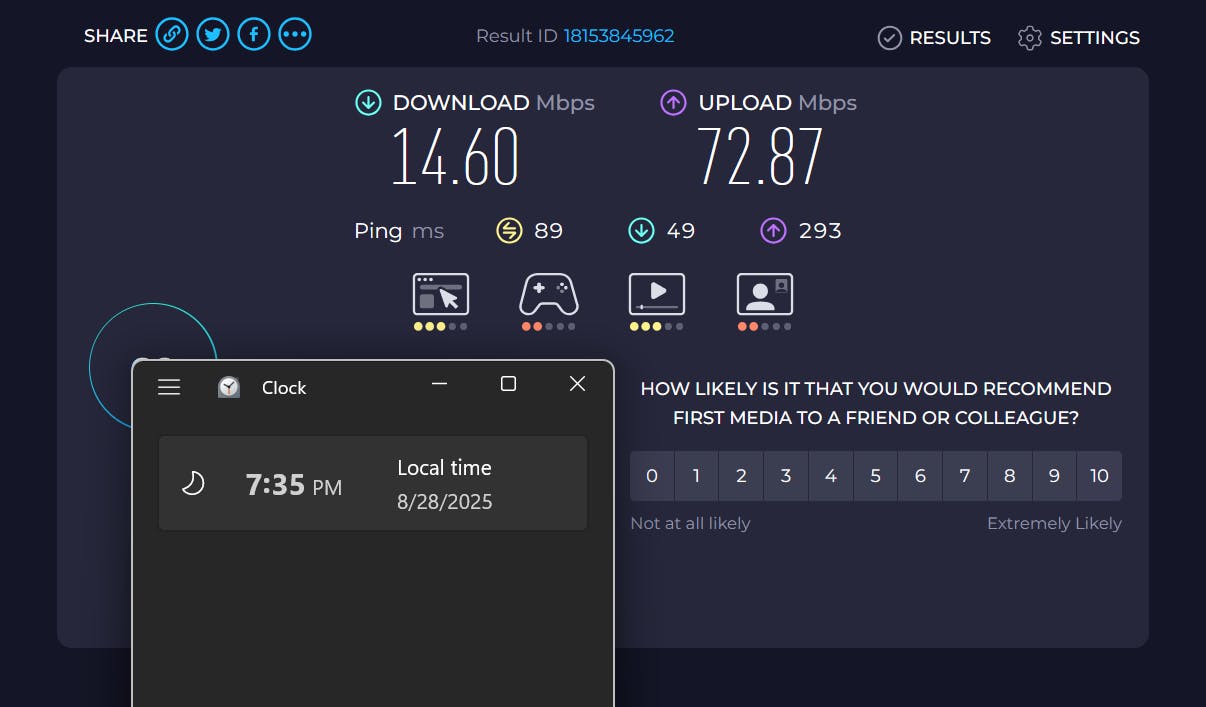Image resolution: width=1206 pixels, height=707 pixels.
Task: Select the Local time 7:35 PM card
Action: point(372,483)
